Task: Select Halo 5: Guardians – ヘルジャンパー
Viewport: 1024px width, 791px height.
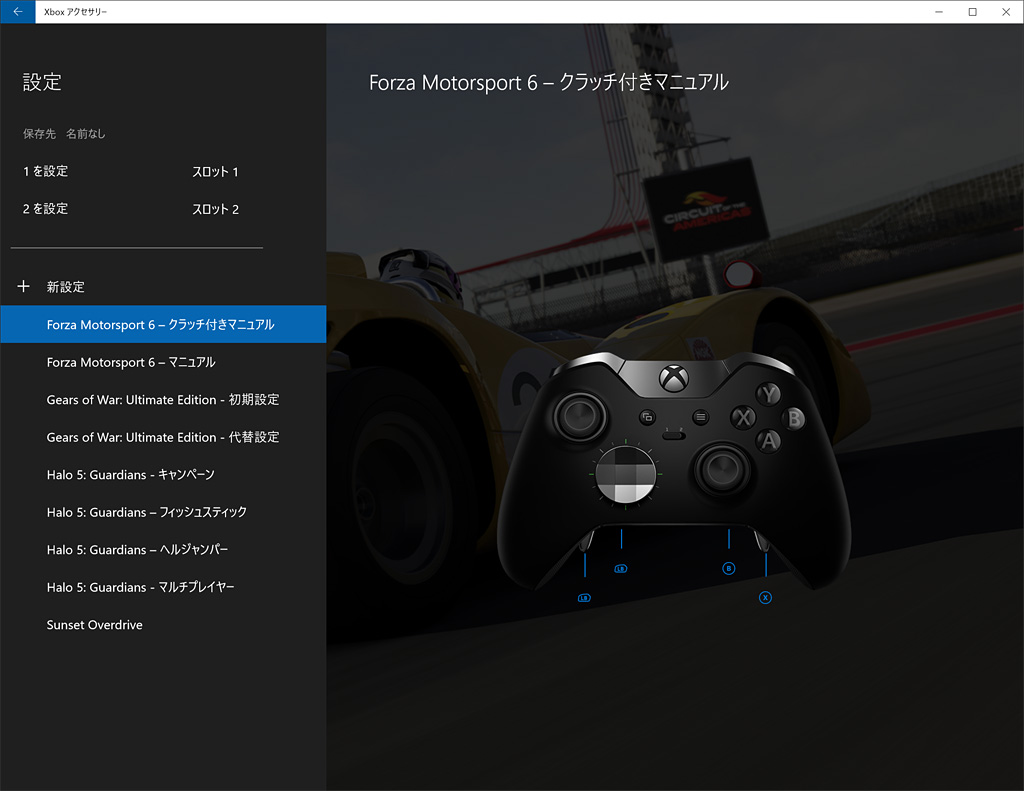Action: click(163, 549)
